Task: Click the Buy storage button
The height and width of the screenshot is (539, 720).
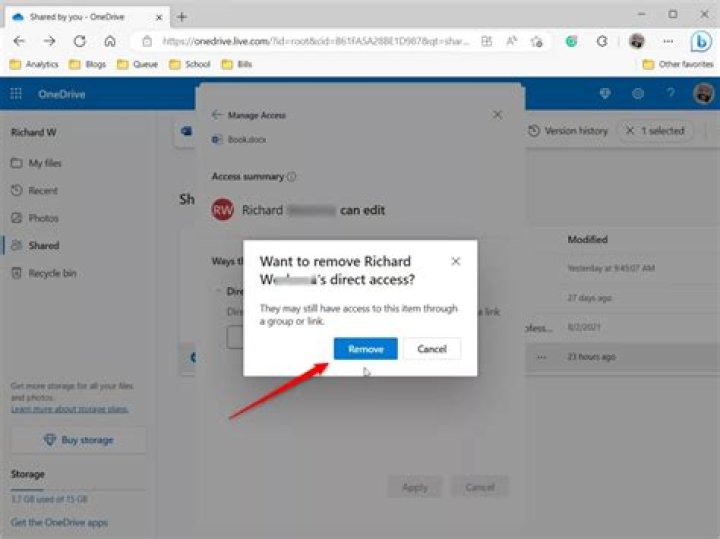Action: (79, 440)
